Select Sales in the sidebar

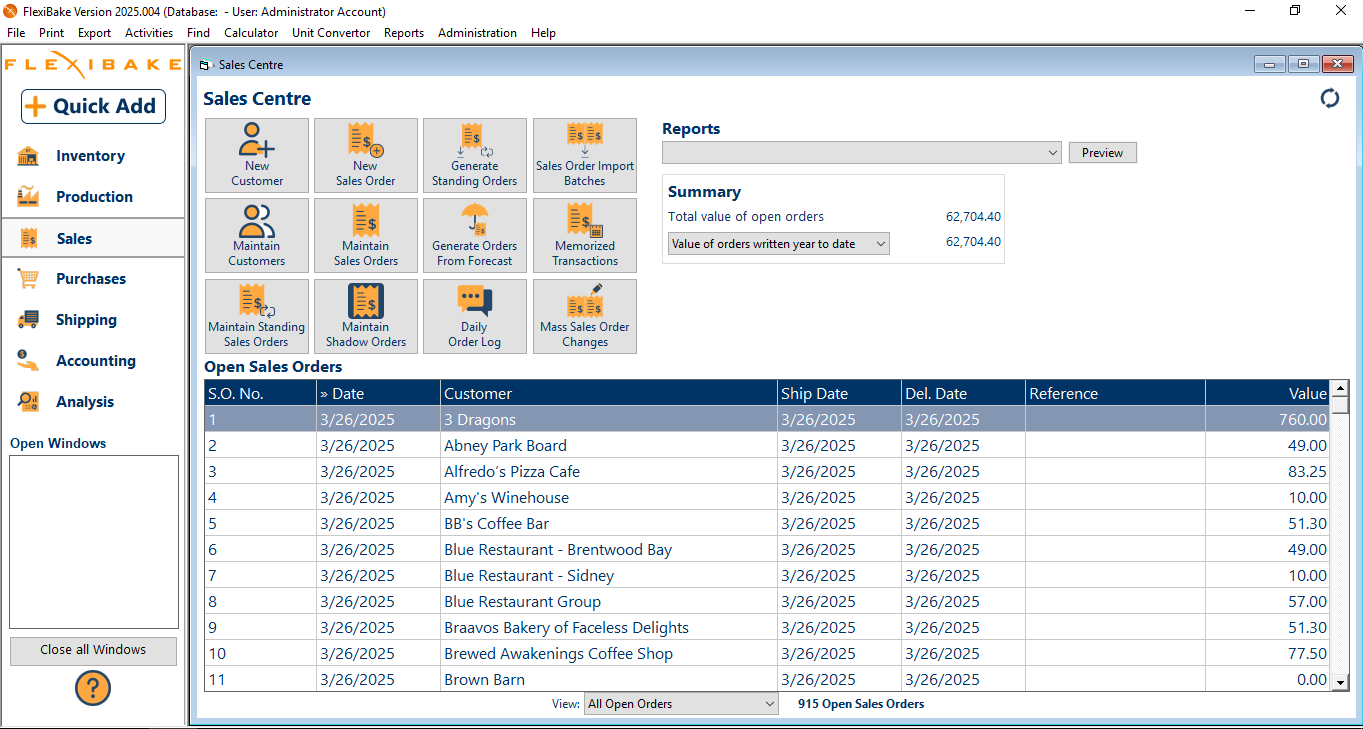(92, 238)
